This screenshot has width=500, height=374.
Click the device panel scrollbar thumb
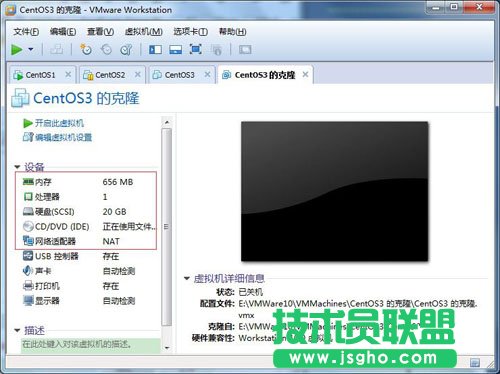(x=167, y=227)
